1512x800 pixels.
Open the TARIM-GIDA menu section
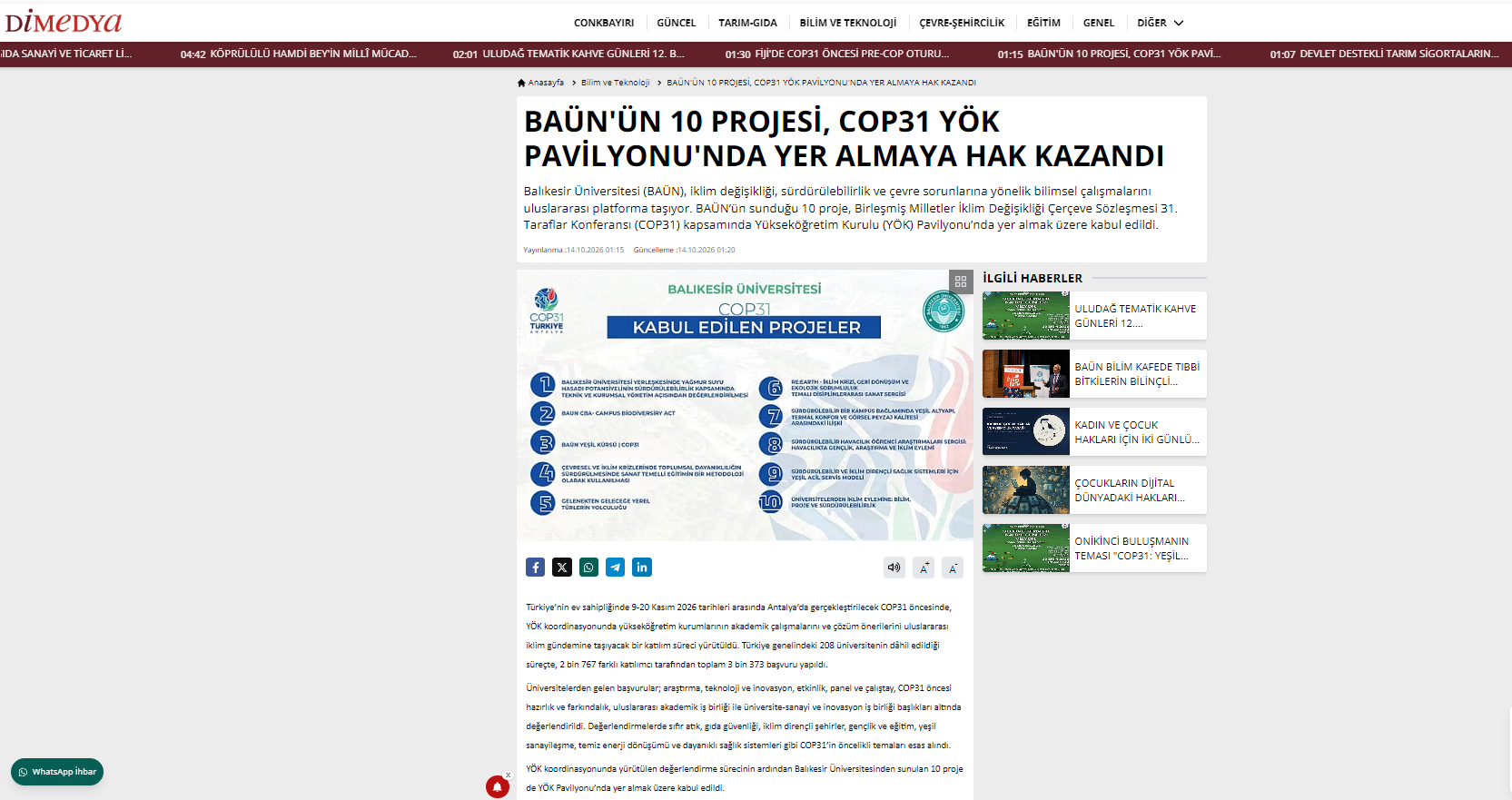coord(747,23)
